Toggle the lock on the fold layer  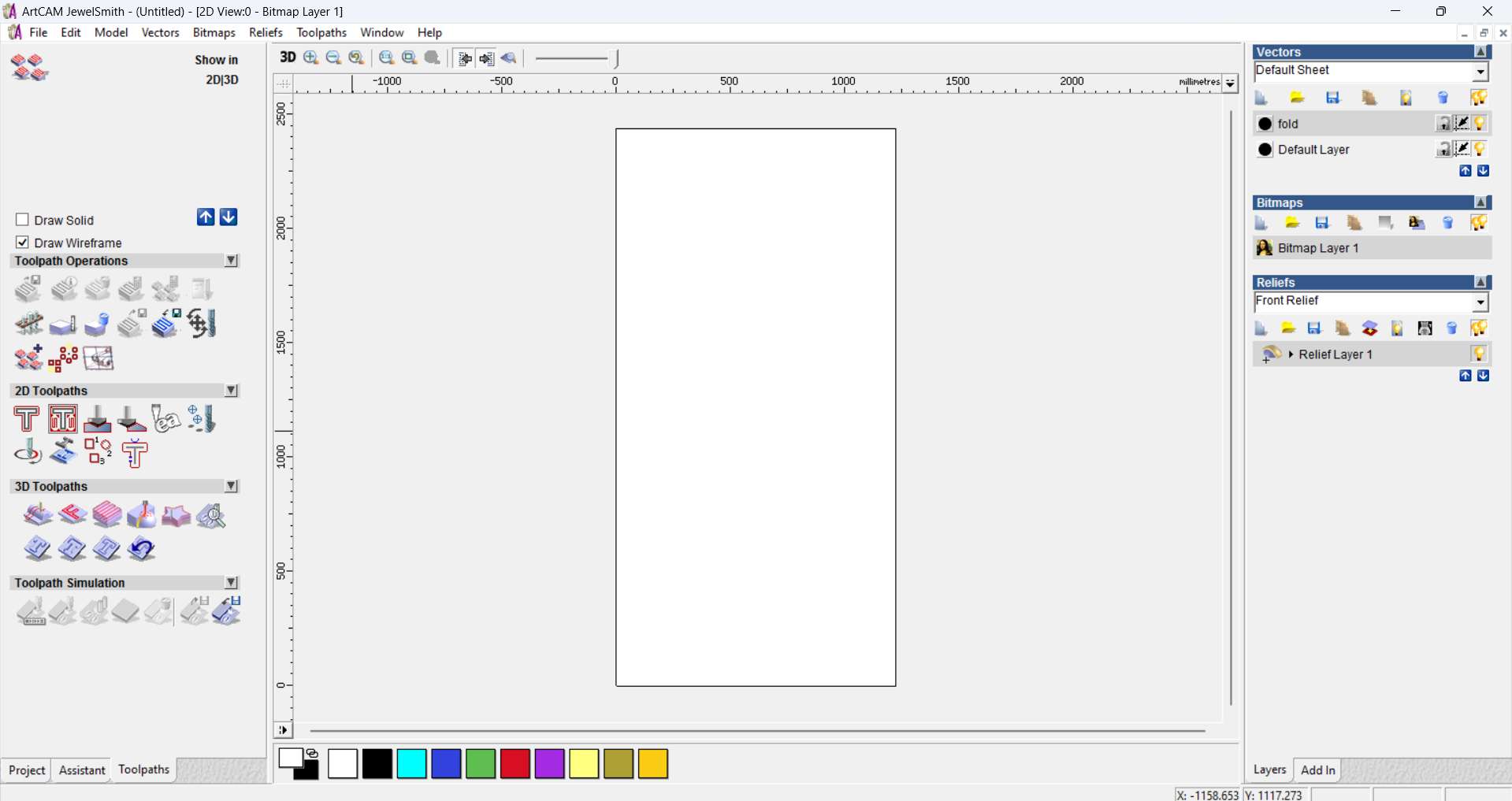tap(1443, 124)
